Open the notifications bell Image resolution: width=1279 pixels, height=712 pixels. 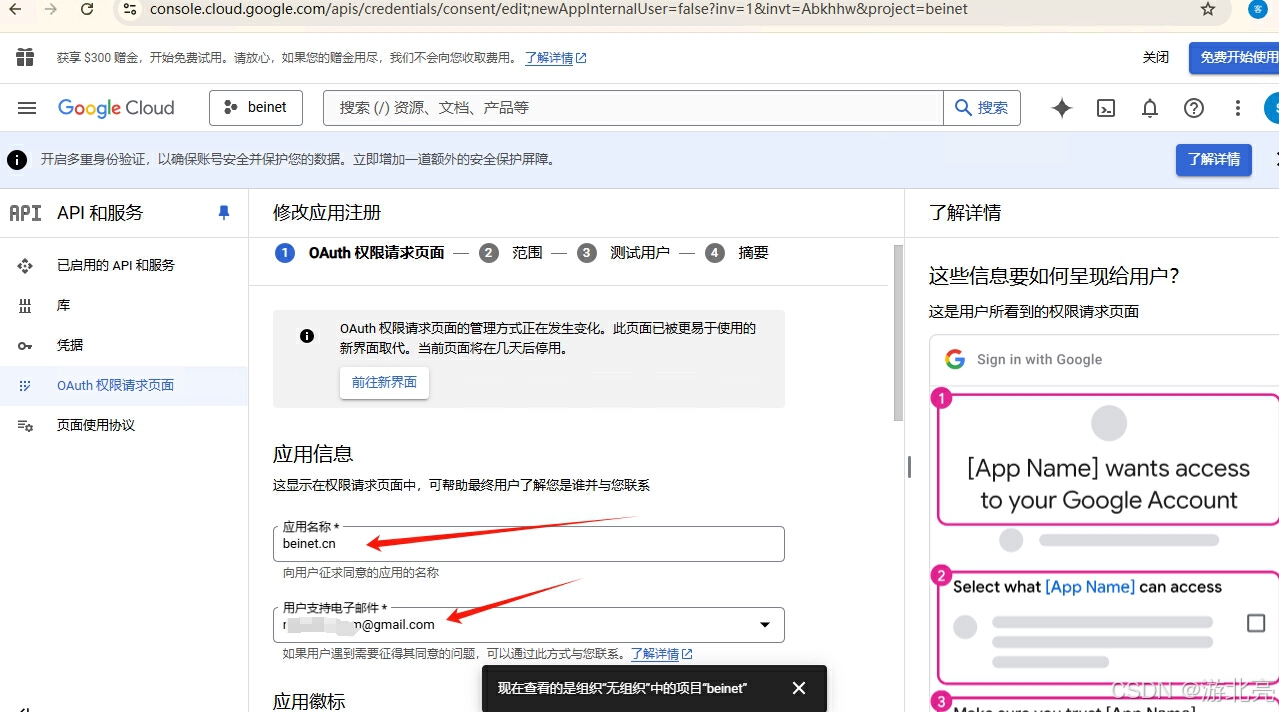(x=1150, y=108)
